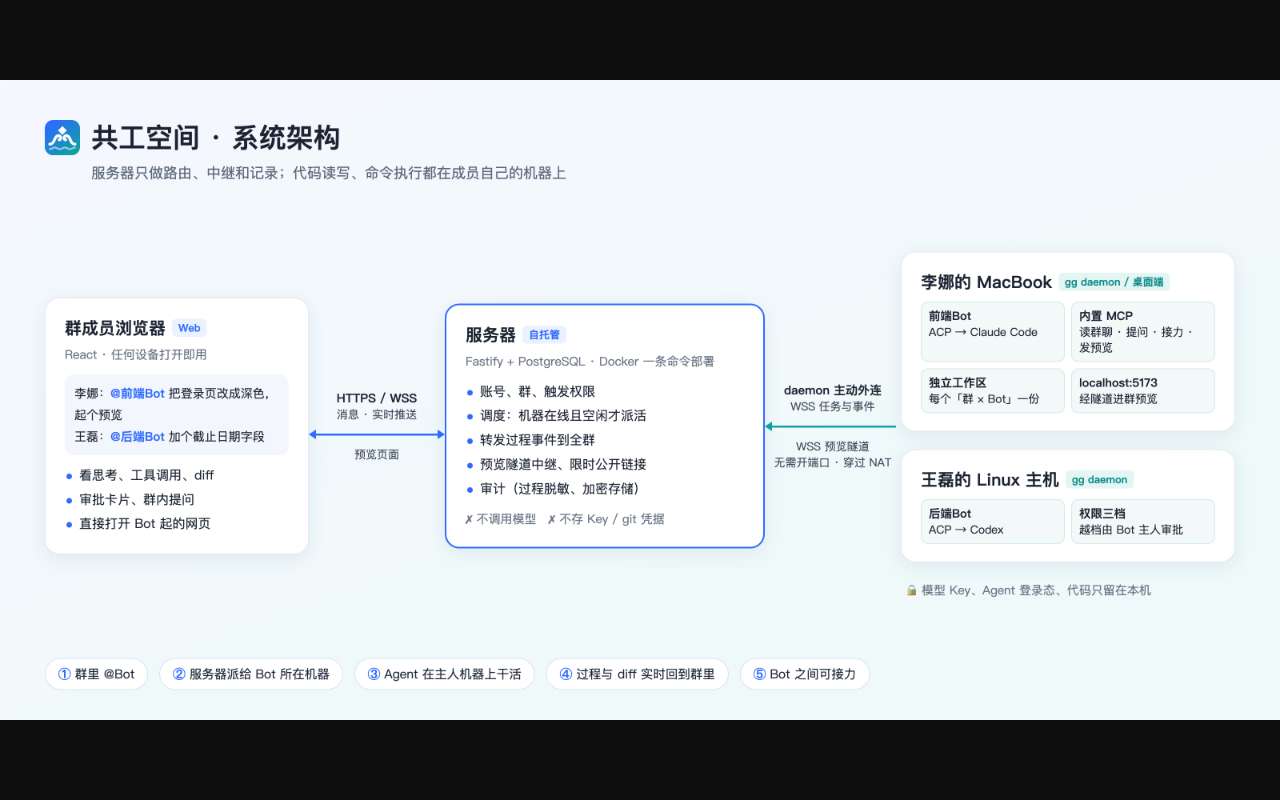Click the 共工空间 app logo icon

point(62,138)
